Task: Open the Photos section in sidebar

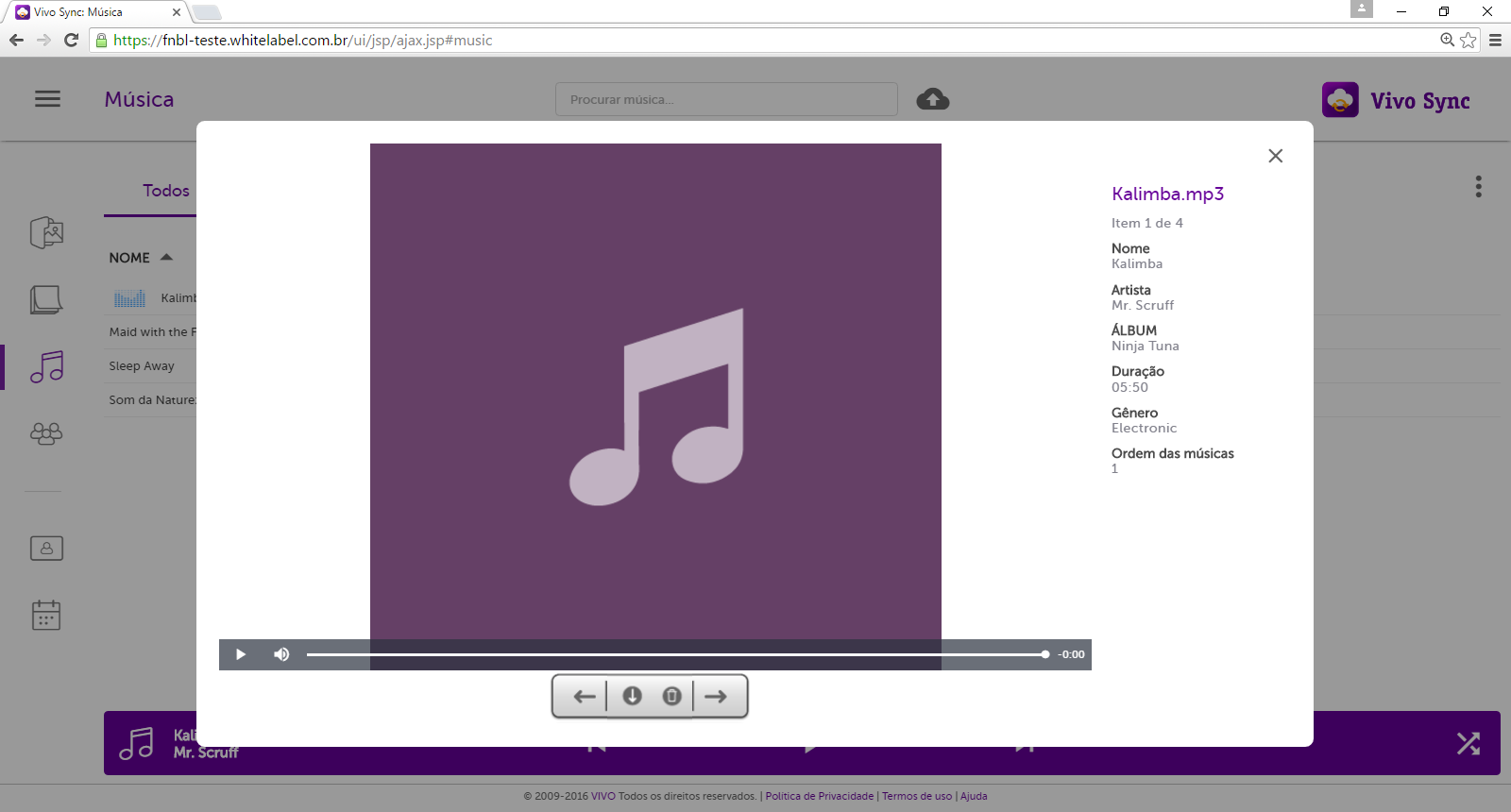Action: pyautogui.click(x=46, y=232)
